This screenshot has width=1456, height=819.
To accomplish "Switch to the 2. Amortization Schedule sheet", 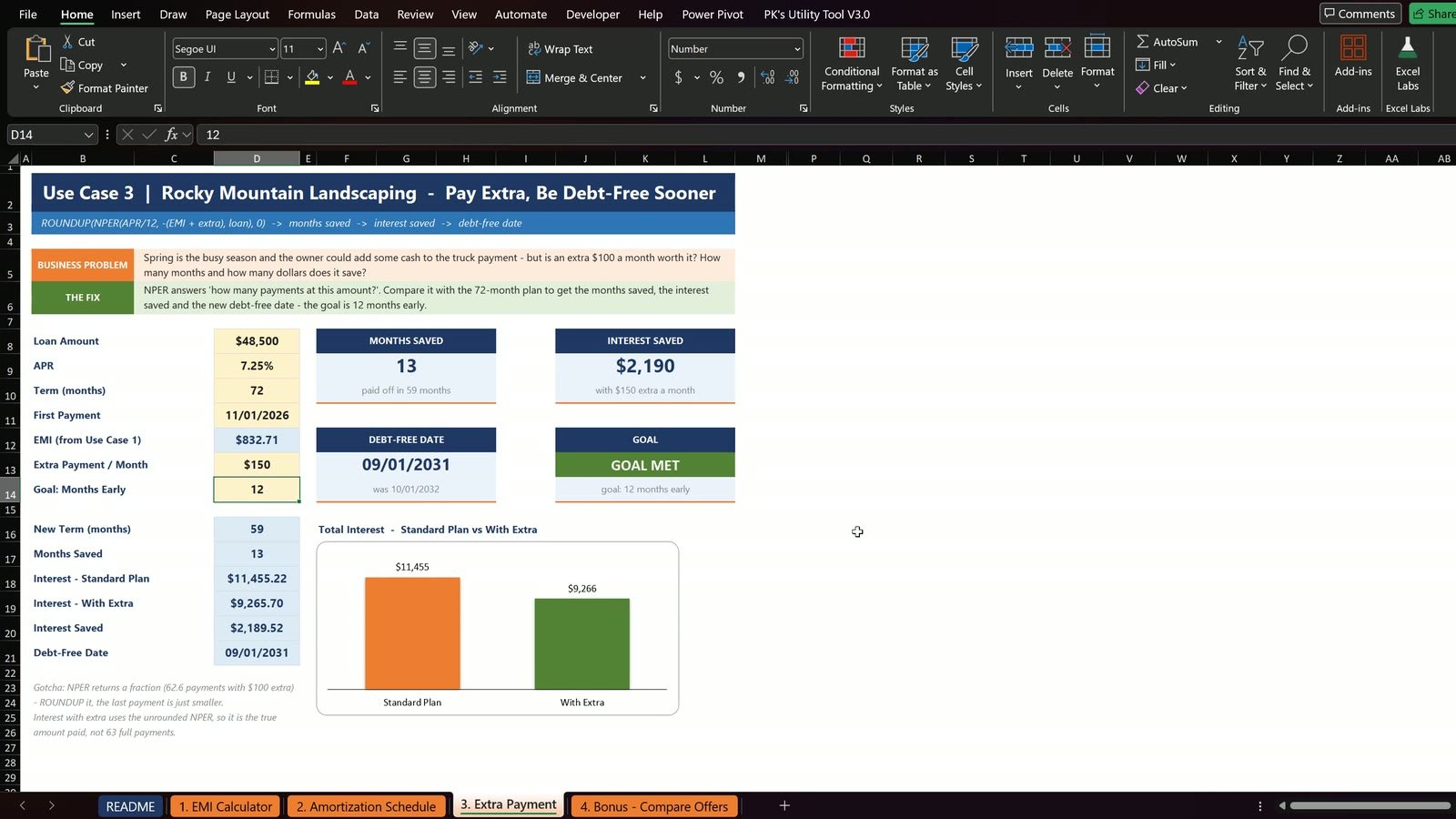I will click(x=367, y=806).
